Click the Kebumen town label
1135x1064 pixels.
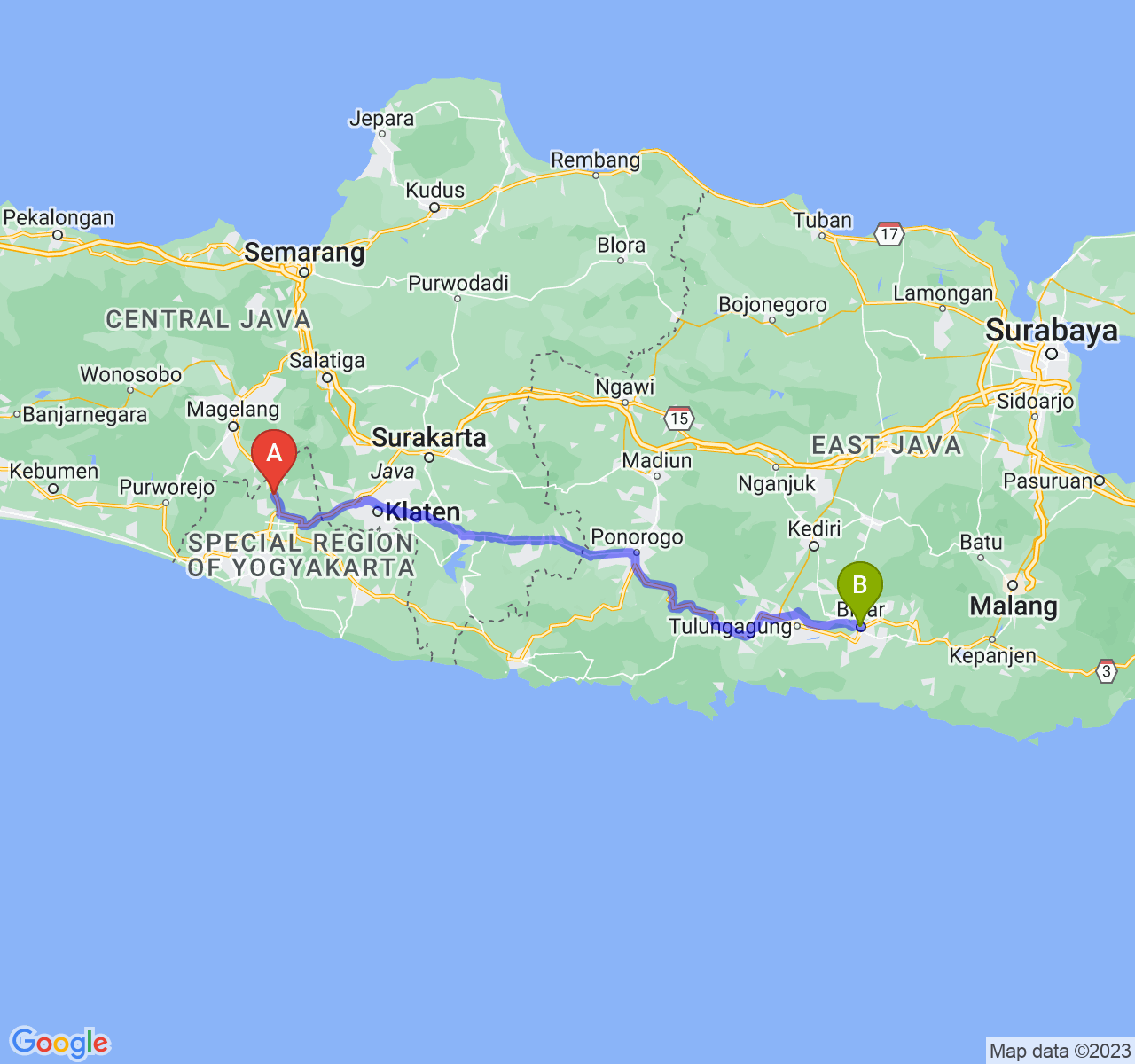[x=54, y=472]
